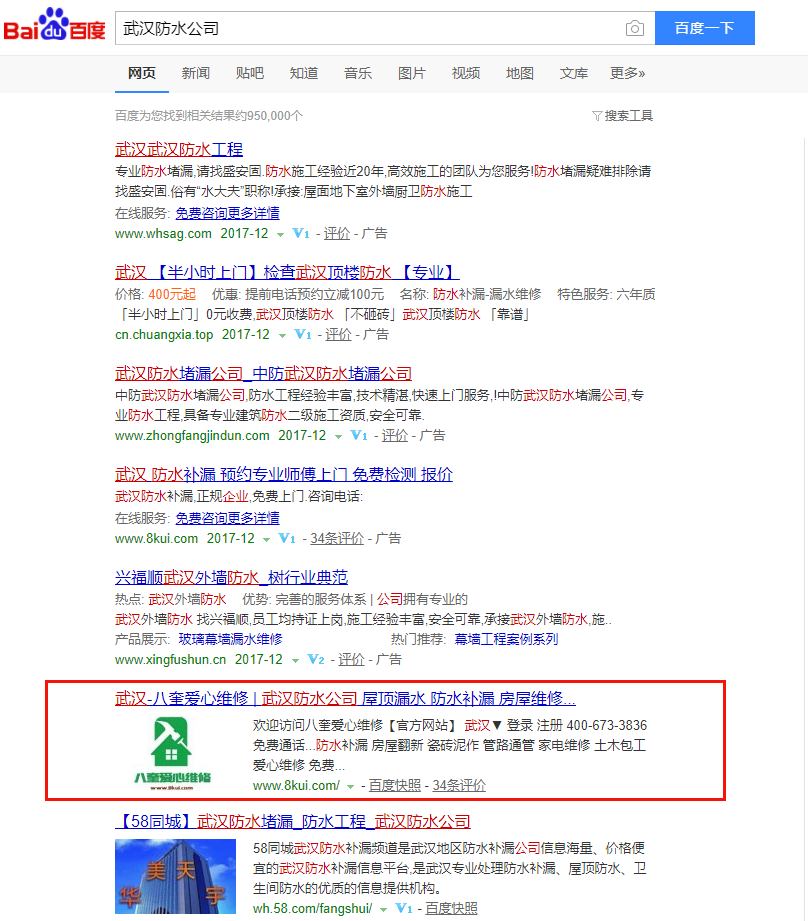Click the URL www.zhongfangjindun.com
808x921 pixels.
[x=192, y=436]
